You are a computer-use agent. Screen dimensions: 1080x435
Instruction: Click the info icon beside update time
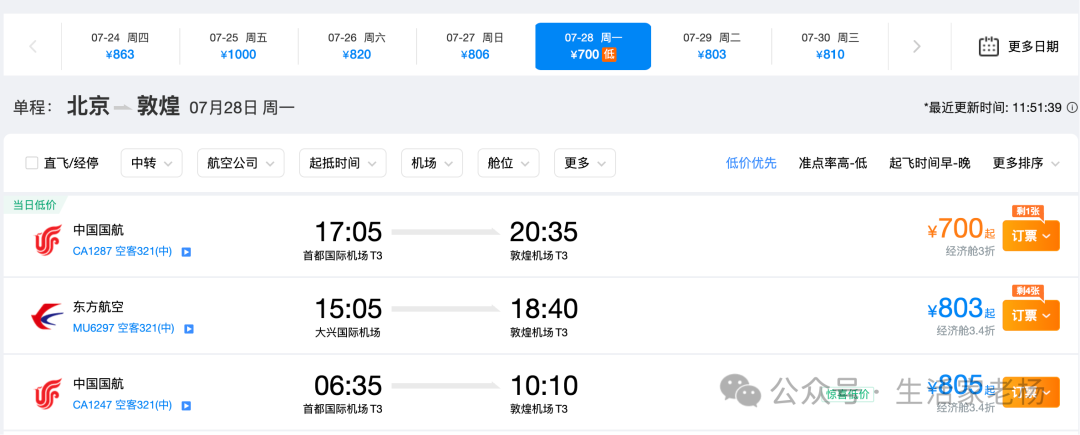click(1072, 108)
